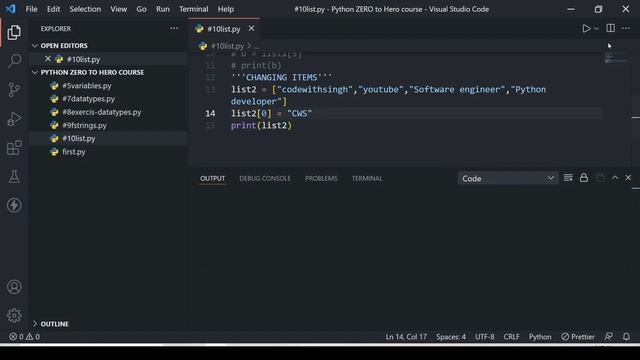
Task: Click the #10list.py breadcrumb
Action: tap(227, 46)
